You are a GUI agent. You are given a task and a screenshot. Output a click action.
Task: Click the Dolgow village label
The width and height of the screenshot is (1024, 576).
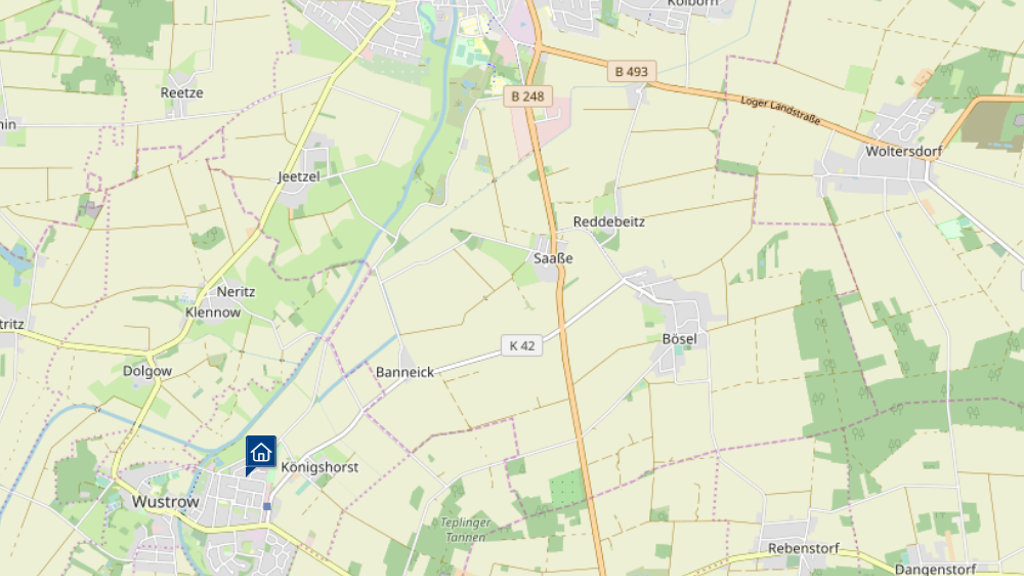tap(148, 372)
